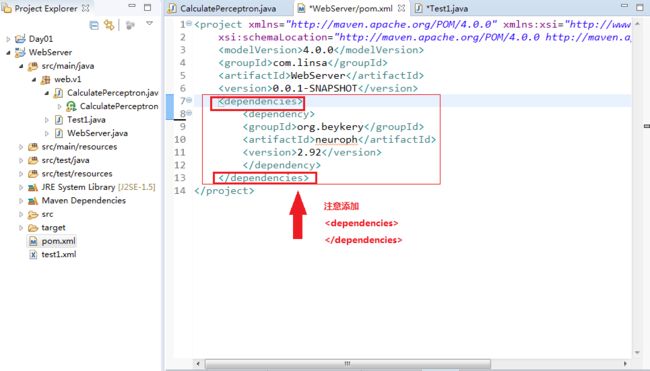Viewport: 650px width, 371px height.
Task: Expand JRE System Library node
Action: pyautogui.click(x=21, y=187)
